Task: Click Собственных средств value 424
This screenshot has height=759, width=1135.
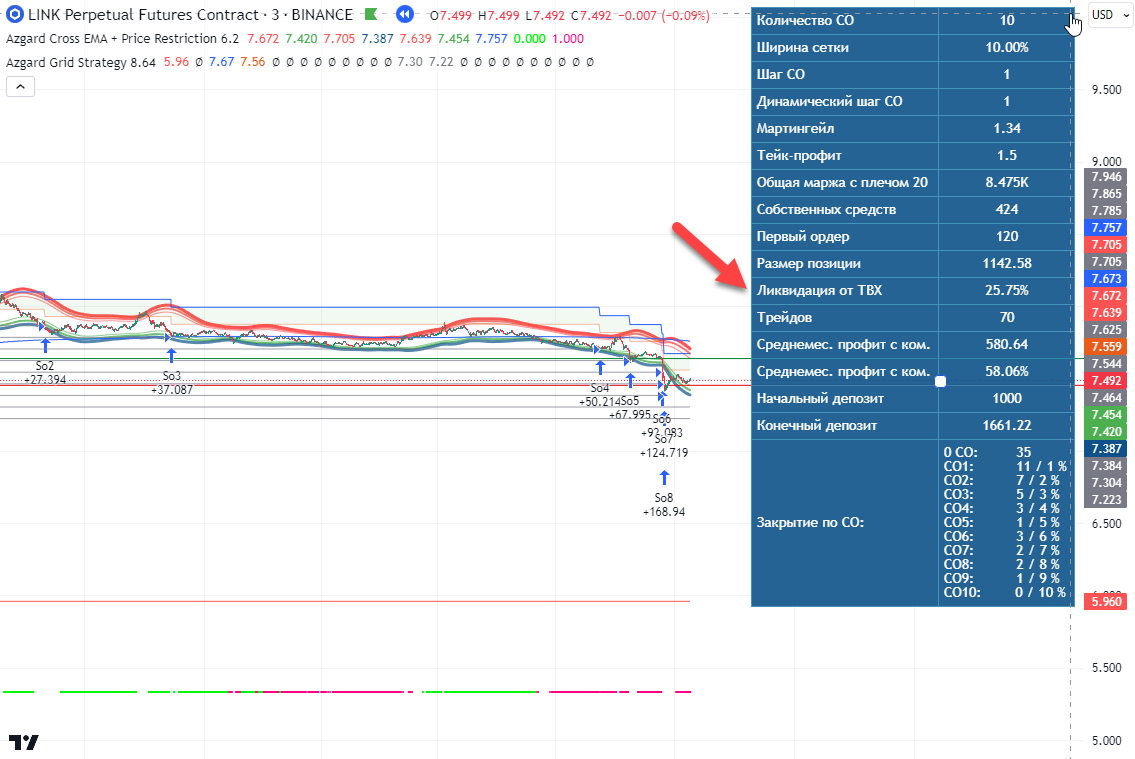Action: 1006,209
